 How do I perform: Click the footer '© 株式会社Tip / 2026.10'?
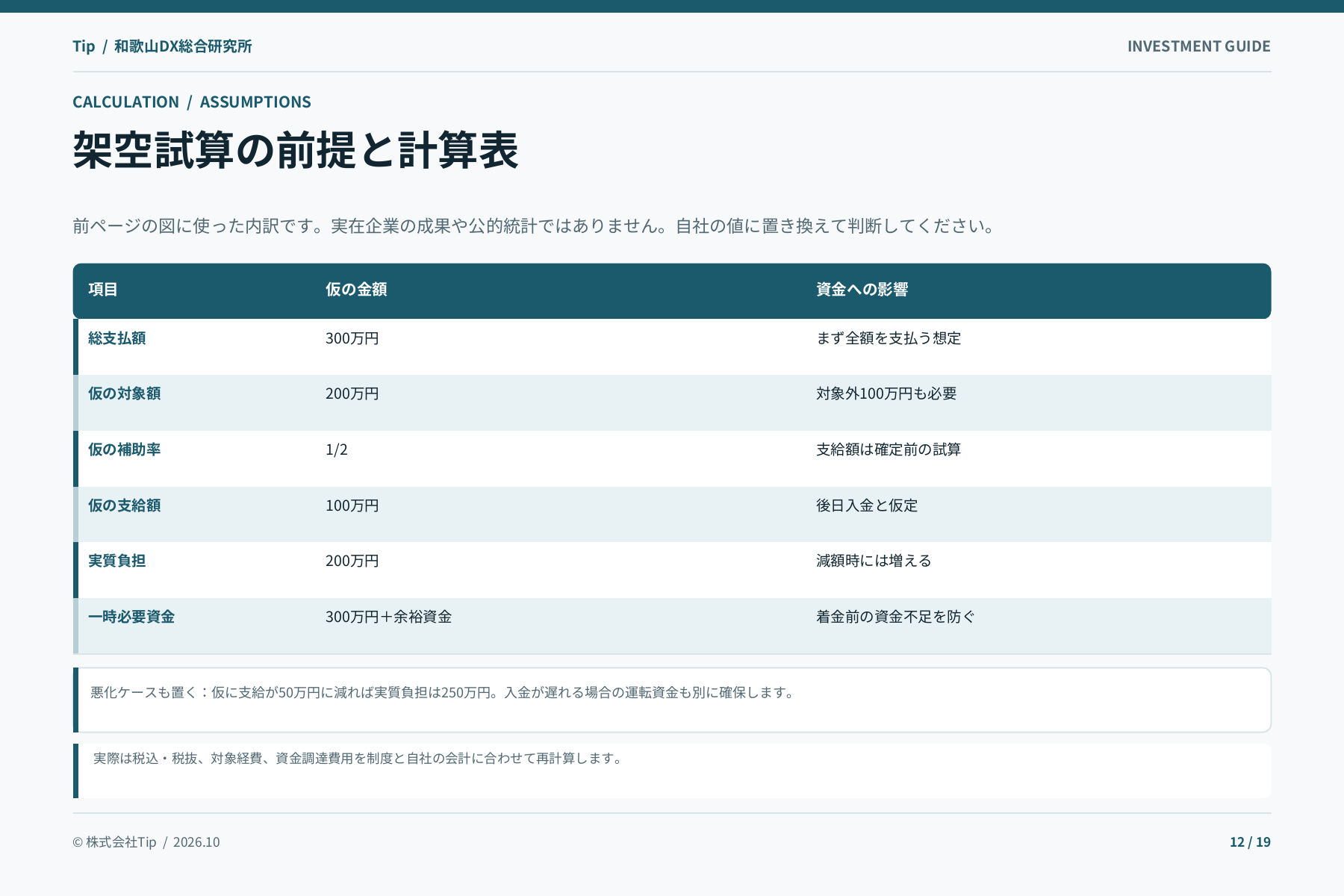(146, 842)
